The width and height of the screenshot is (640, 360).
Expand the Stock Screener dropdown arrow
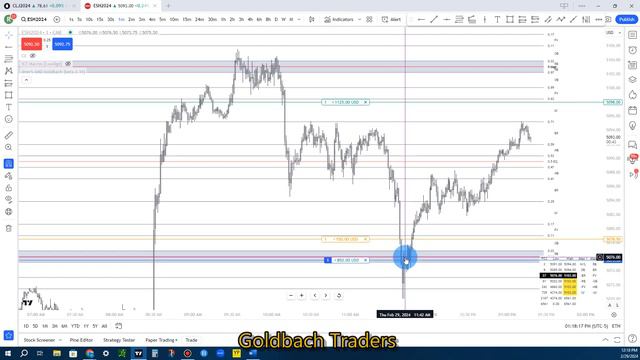click(x=60, y=340)
